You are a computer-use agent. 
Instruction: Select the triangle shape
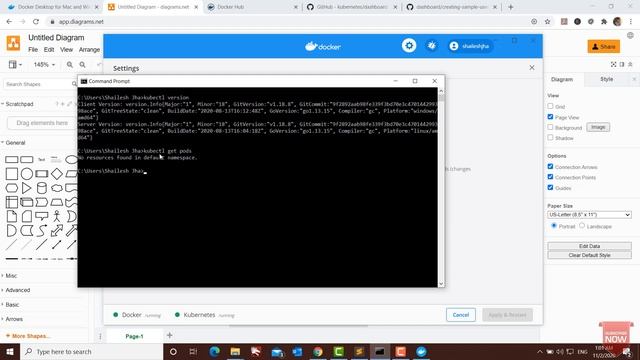click(x=27, y=188)
